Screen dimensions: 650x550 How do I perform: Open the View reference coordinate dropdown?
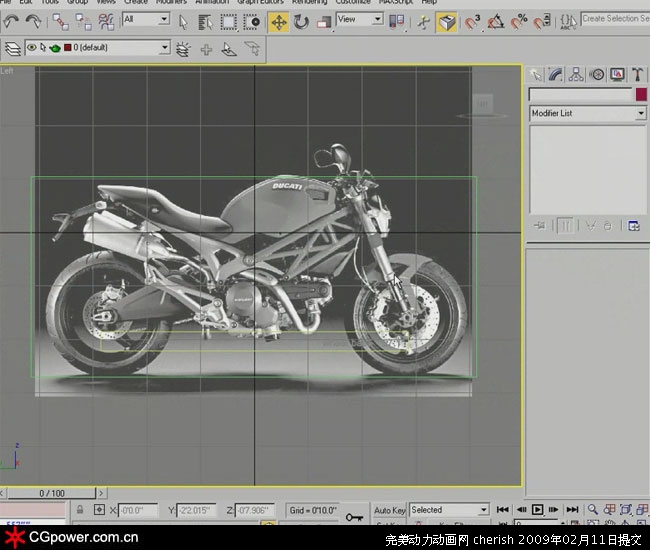[359, 19]
